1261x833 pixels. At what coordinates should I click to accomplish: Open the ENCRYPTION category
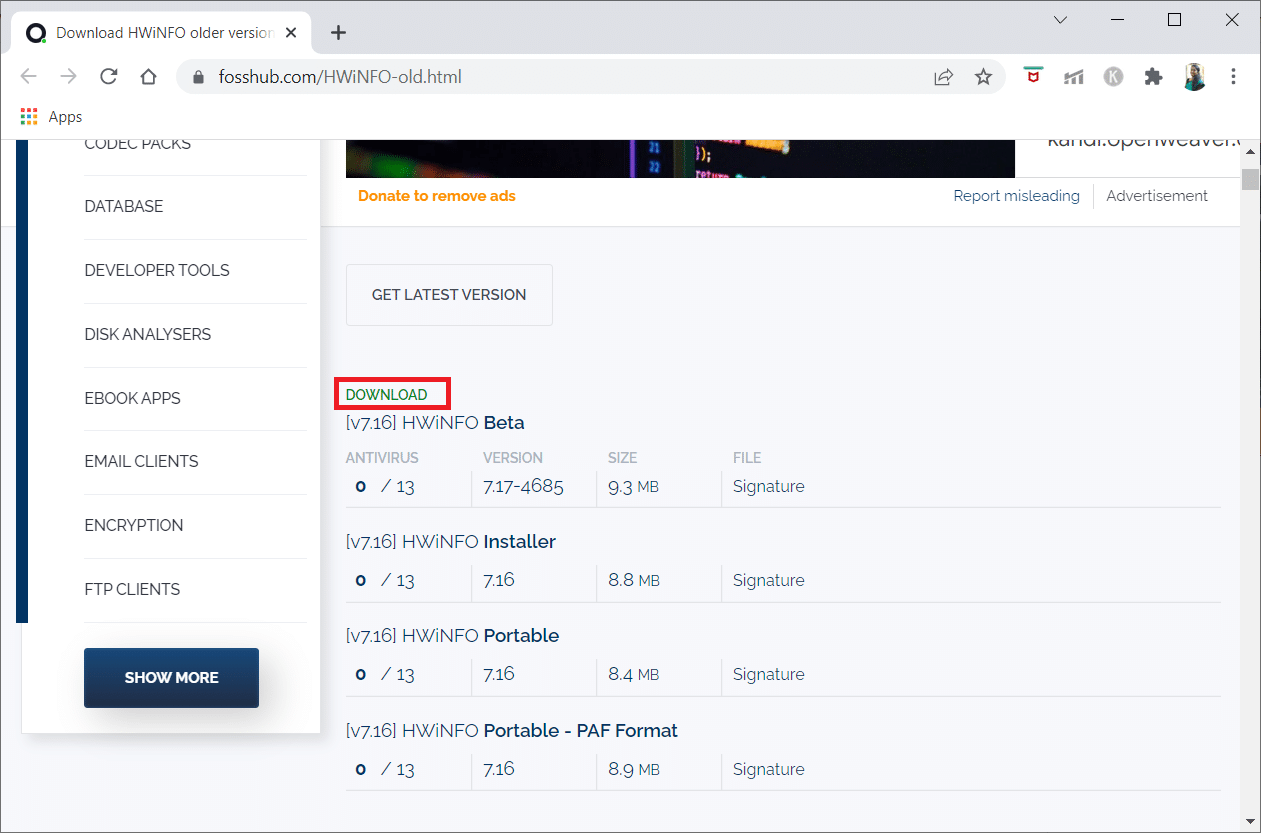[x=134, y=525]
